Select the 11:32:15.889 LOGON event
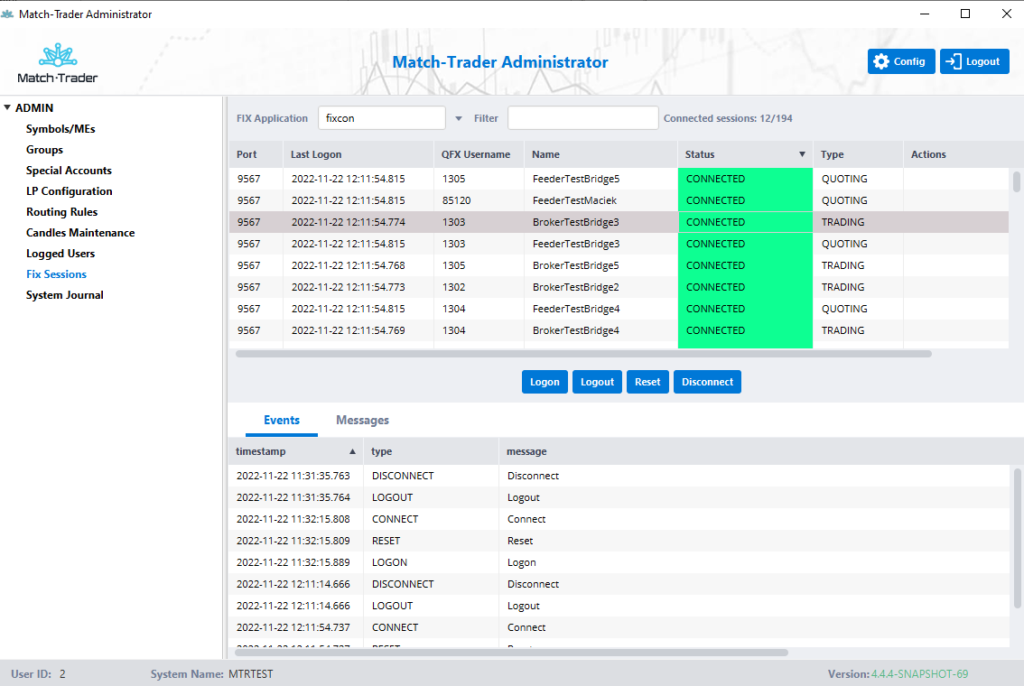Viewport: 1024px width, 686px height. click(619, 562)
